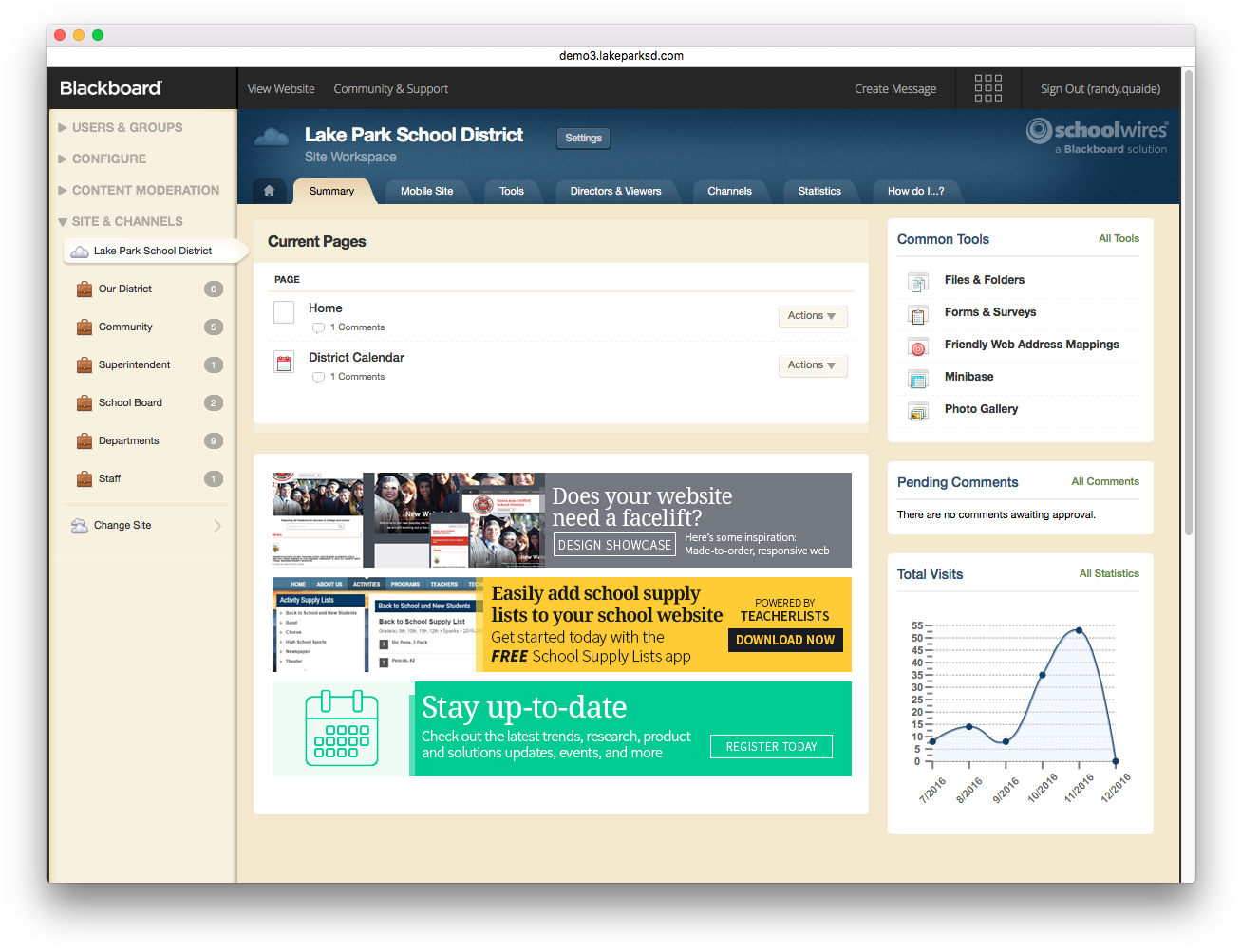Open the 1 Comments link under Home
Image resolution: width=1241 pixels, height=952 pixels.
tap(357, 327)
